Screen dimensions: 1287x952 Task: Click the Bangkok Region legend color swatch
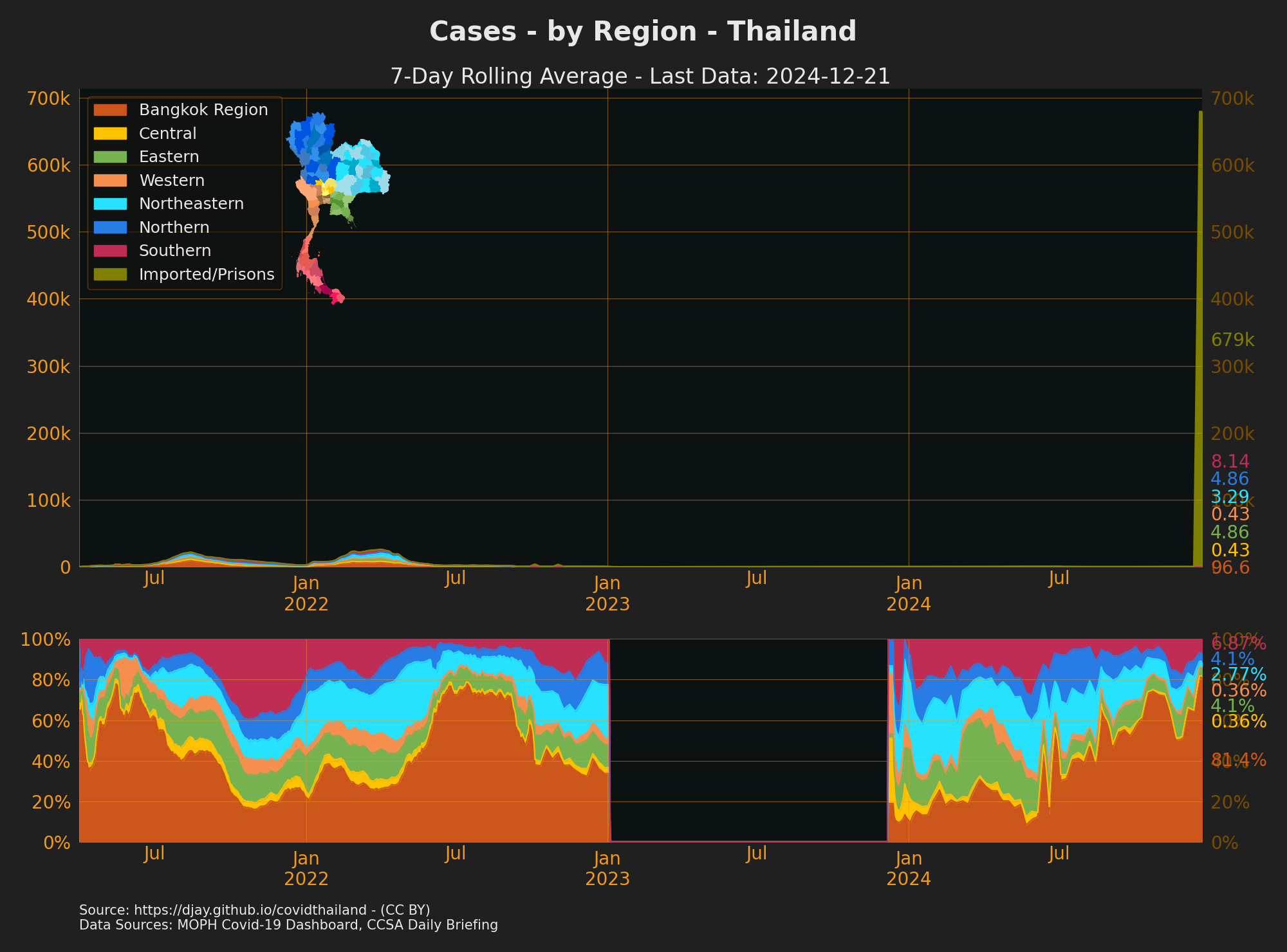click(110, 110)
